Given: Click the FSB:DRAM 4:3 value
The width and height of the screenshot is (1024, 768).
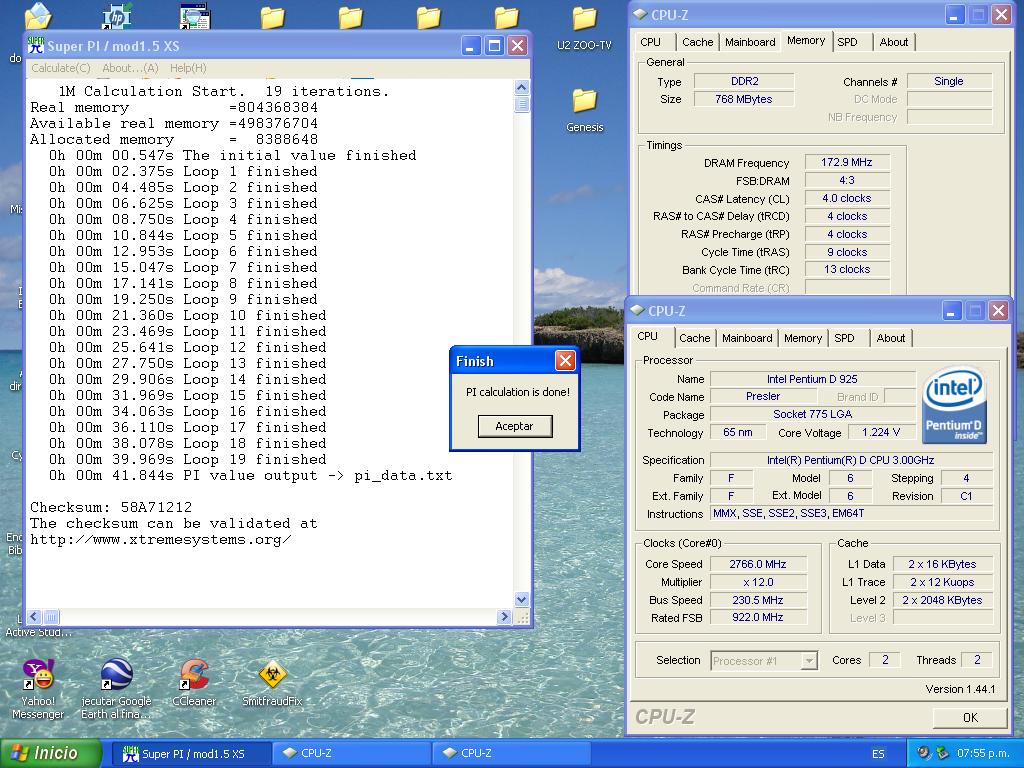Looking at the screenshot, I should pos(846,180).
